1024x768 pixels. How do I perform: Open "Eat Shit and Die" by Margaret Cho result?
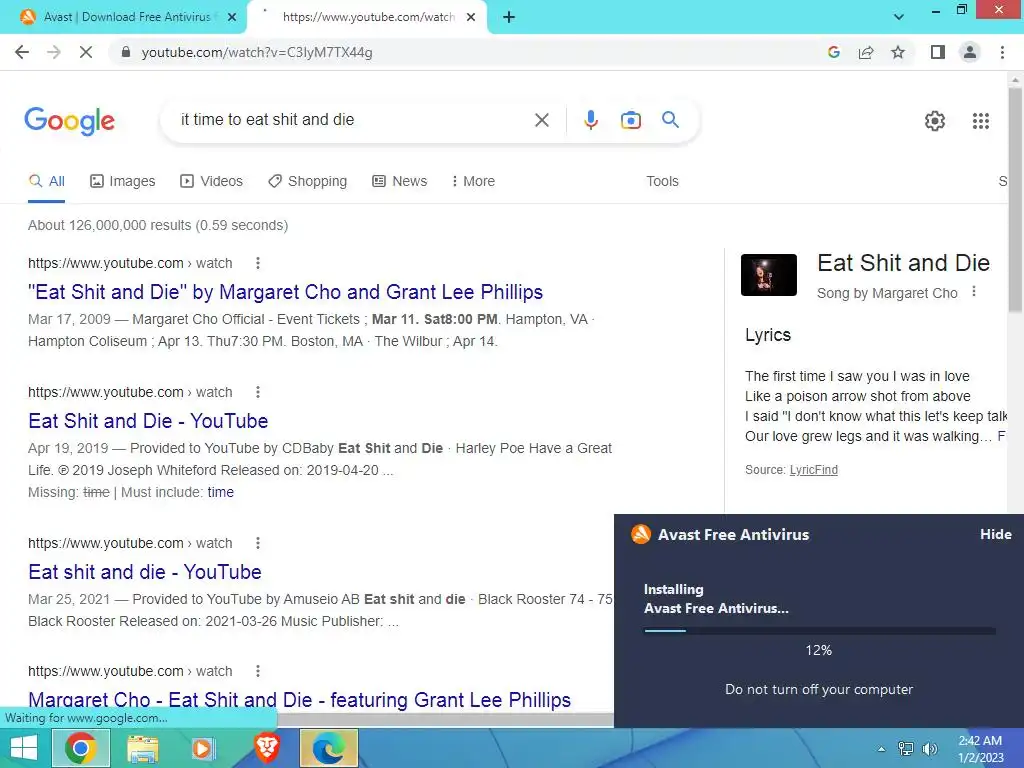click(285, 292)
